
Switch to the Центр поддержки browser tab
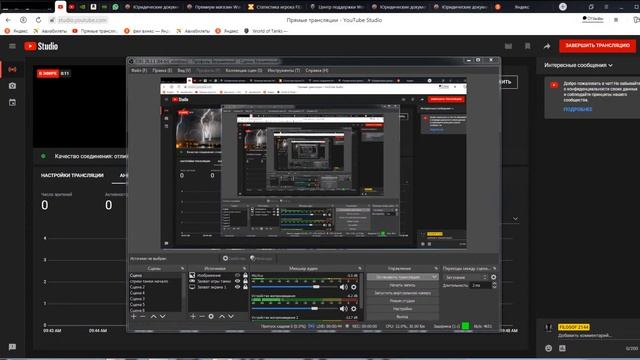337,7
